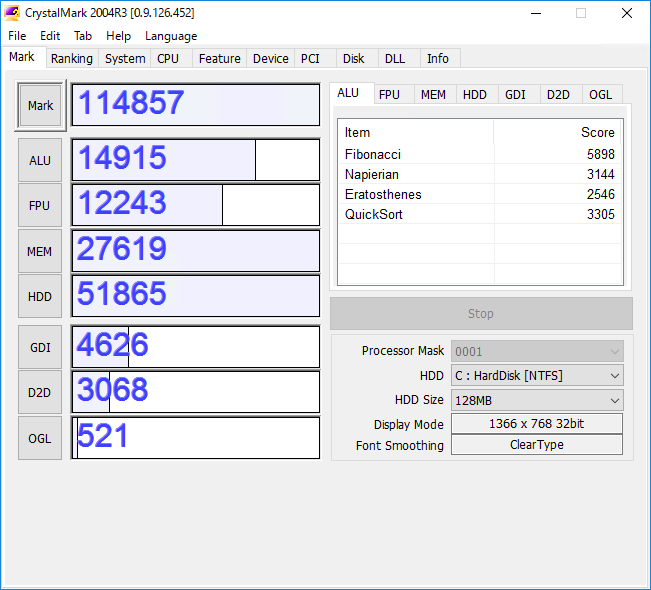Run the D2D benchmark button
651x590 pixels.
(x=40, y=392)
